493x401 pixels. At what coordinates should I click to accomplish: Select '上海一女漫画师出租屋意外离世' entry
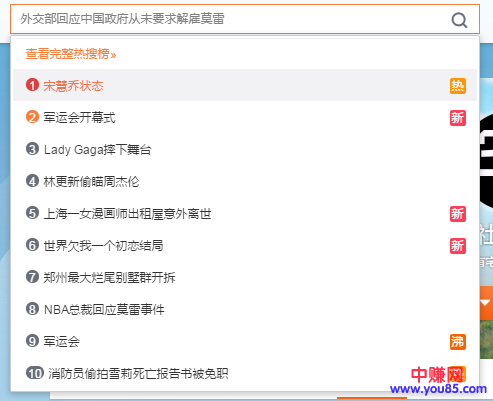tap(245, 213)
